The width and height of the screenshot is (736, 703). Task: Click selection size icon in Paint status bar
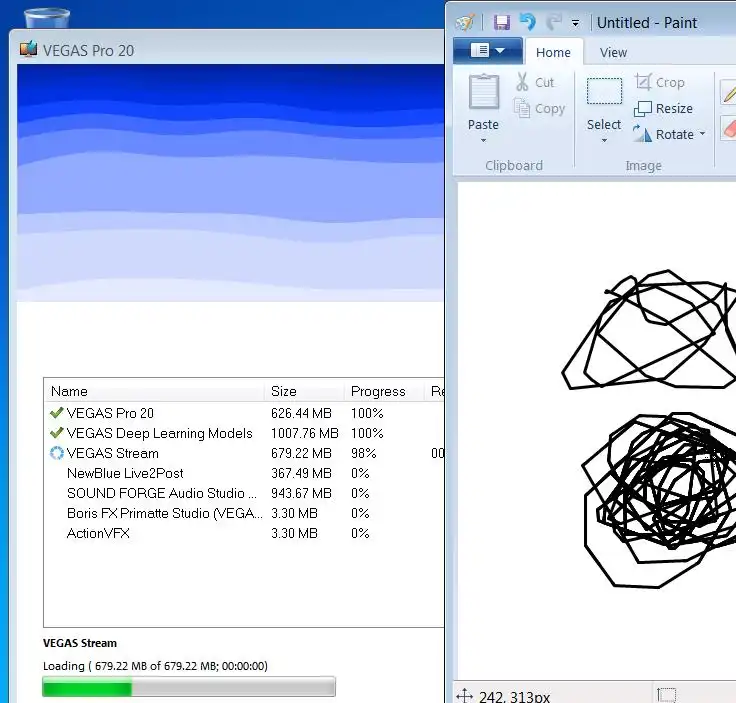point(667,695)
